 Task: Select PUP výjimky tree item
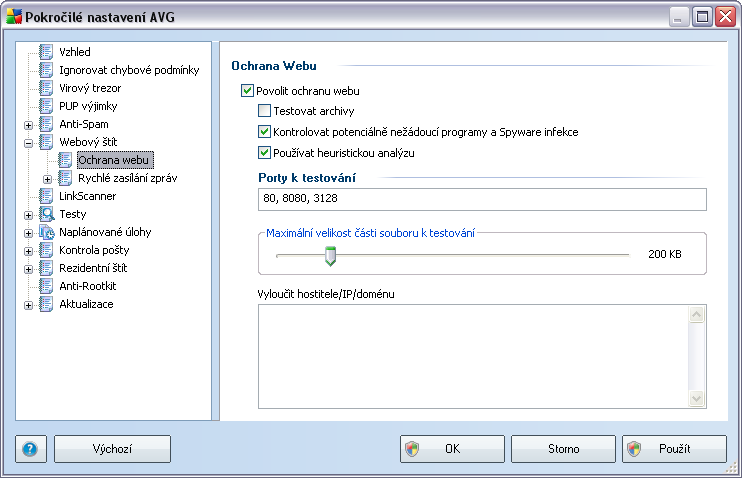[x=88, y=106]
